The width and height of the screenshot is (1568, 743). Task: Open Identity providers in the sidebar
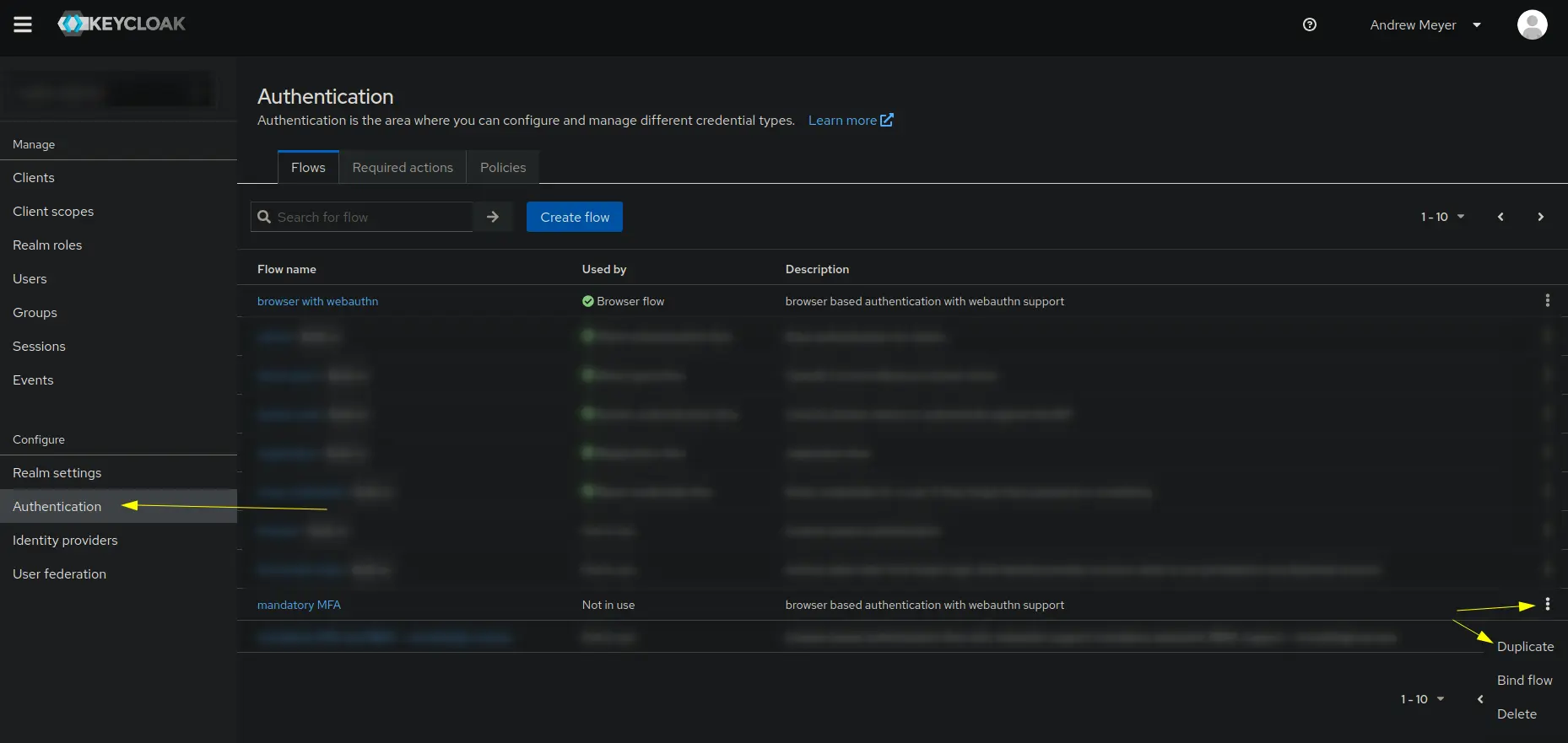pyautogui.click(x=65, y=540)
